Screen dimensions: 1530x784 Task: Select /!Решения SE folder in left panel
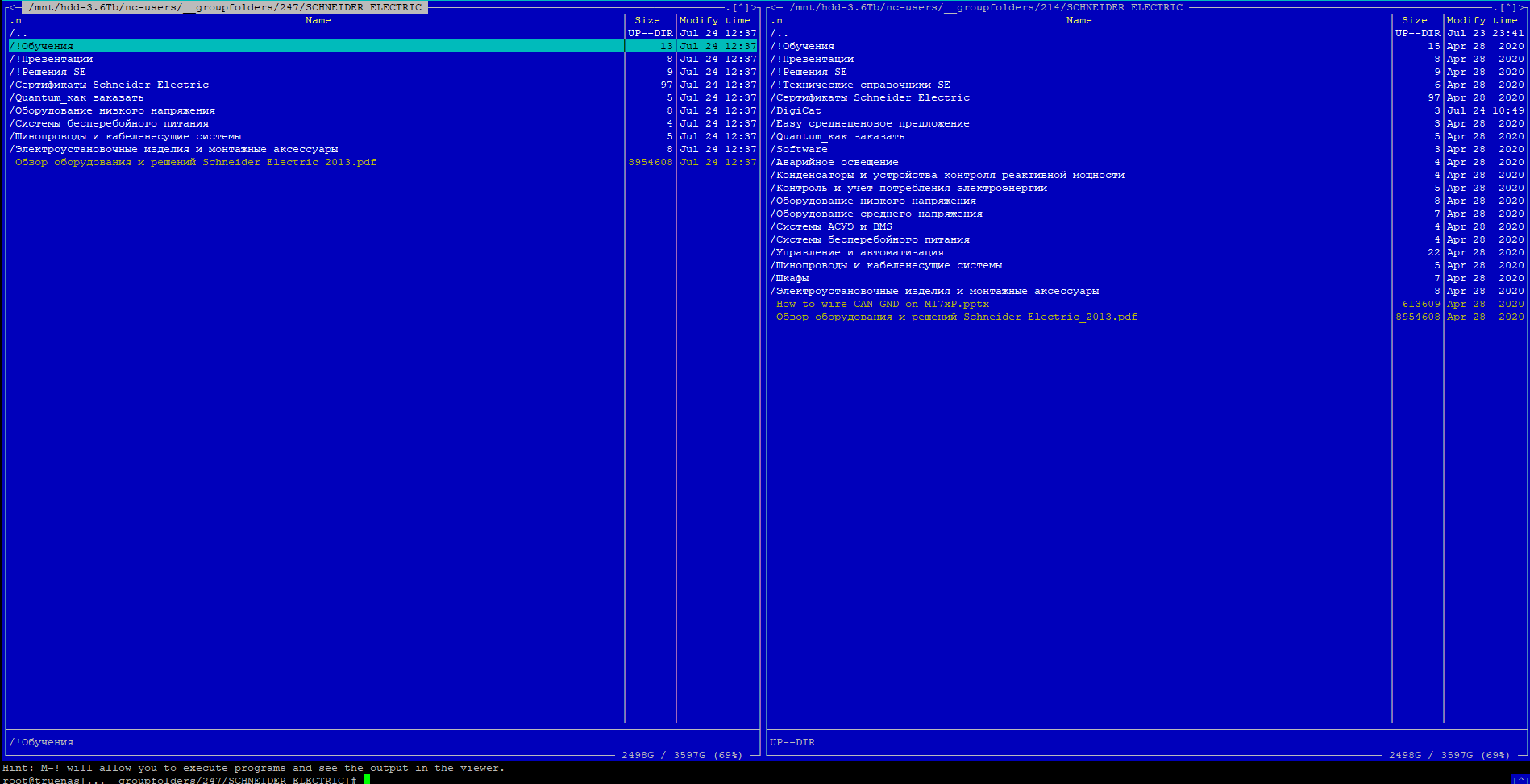(x=383, y=72)
